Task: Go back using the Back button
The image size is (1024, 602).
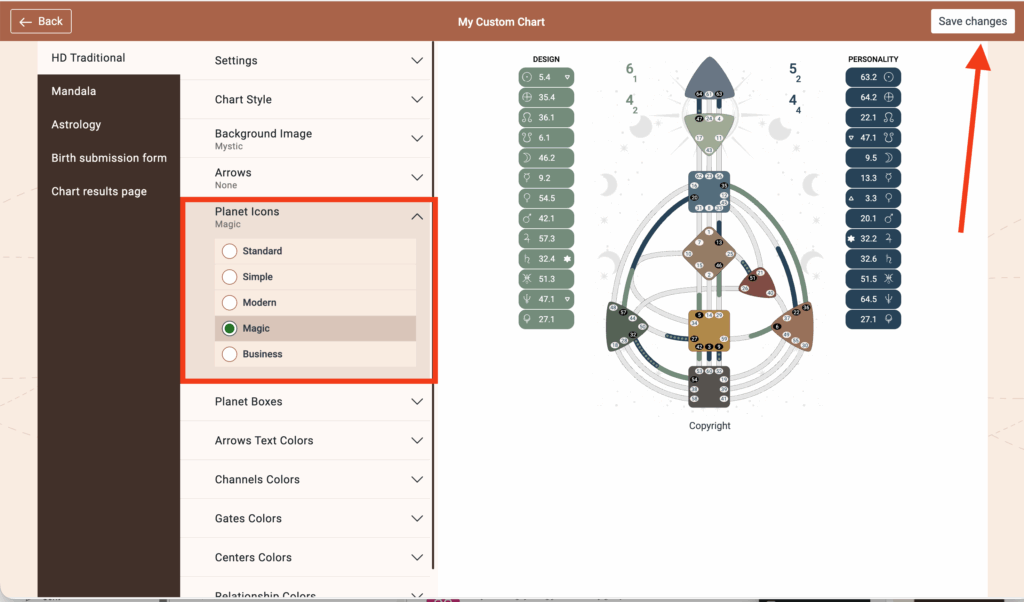Action: coord(41,21)
